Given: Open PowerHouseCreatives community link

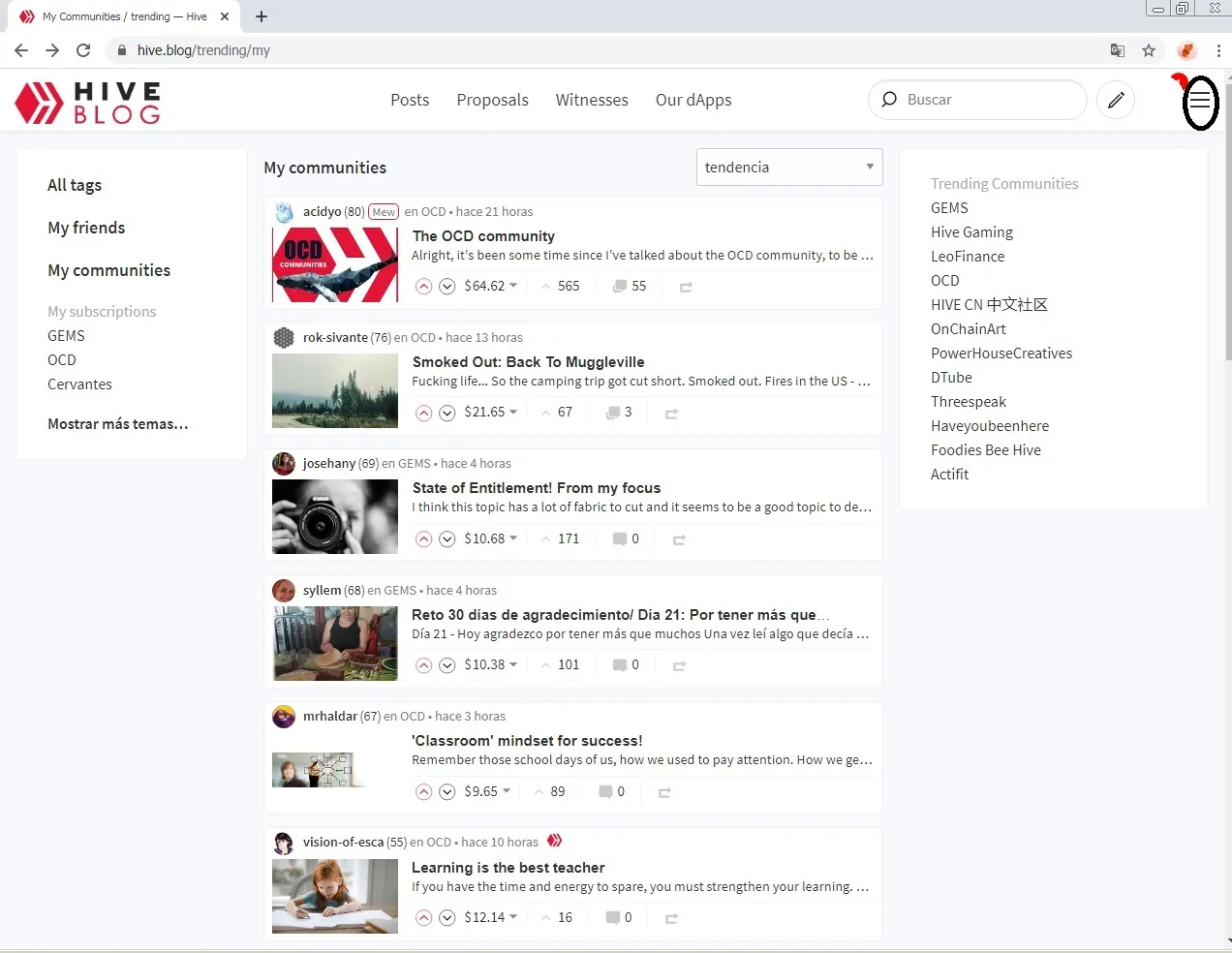Looking at the screenshot, I should pyautogui.click(x=1001, y=354).
